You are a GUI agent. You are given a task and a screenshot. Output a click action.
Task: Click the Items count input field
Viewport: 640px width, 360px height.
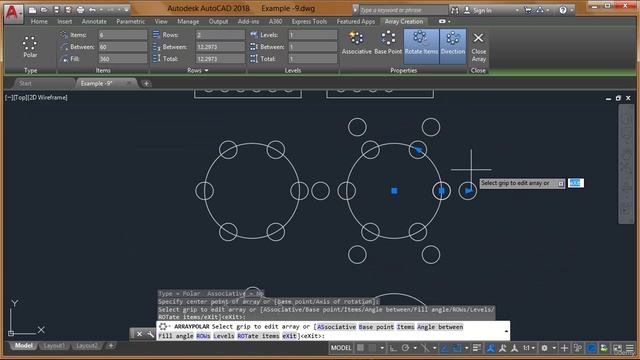pos(122,35)
